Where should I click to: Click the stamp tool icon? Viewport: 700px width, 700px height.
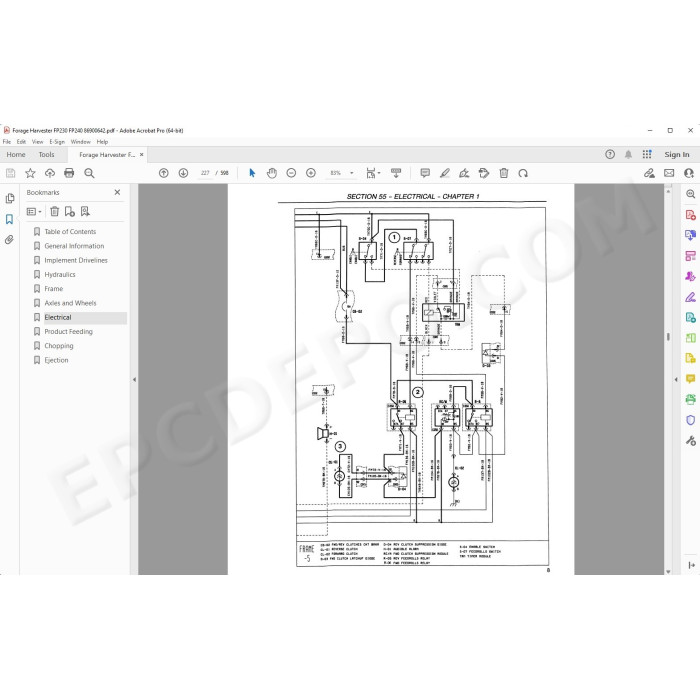[484, 173]
